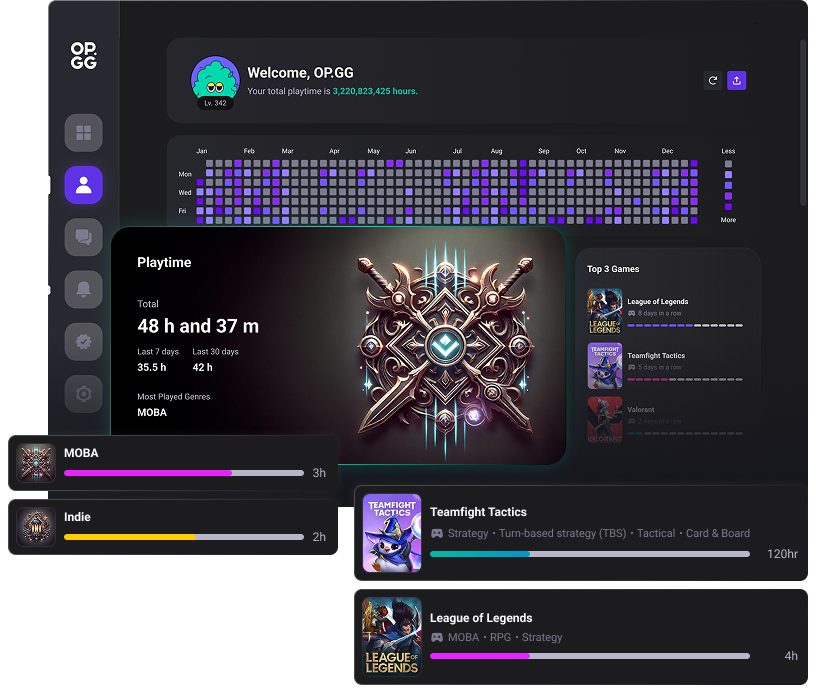
Task: Click the Lv. 342 level badge
Action: point(215,103)
